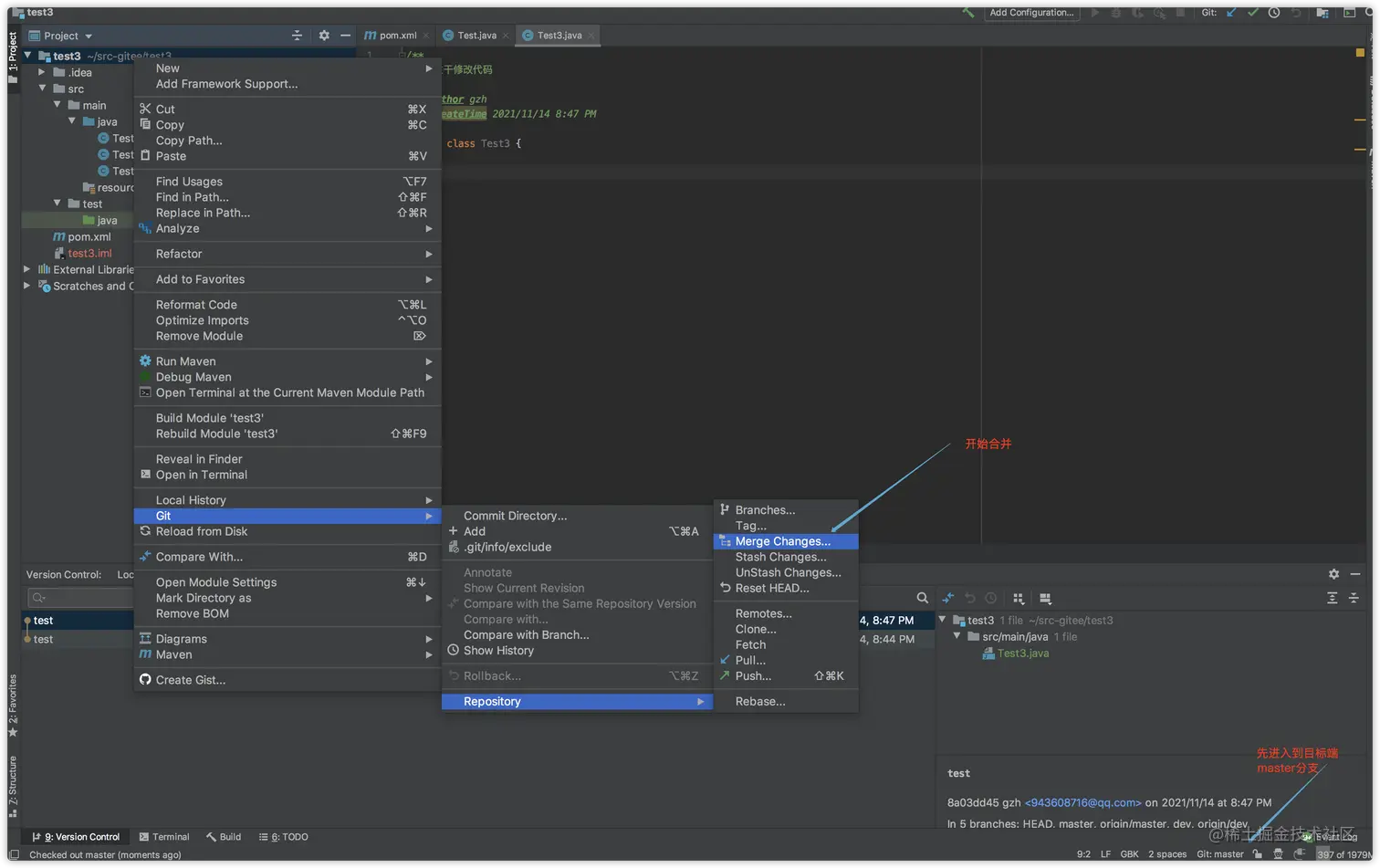Close the pom.xml editor tab
The height and width of the screenshot is (868, 1380).
(x=427, y=36)
